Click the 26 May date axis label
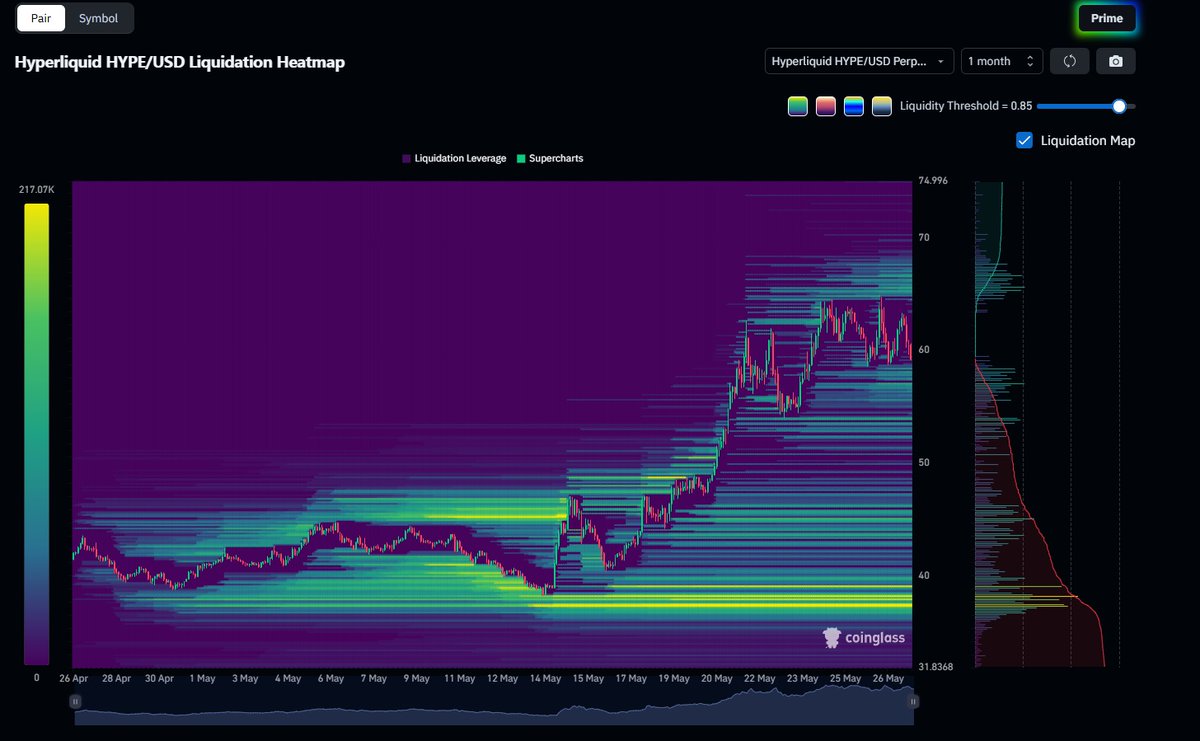 tap(889, 678)
